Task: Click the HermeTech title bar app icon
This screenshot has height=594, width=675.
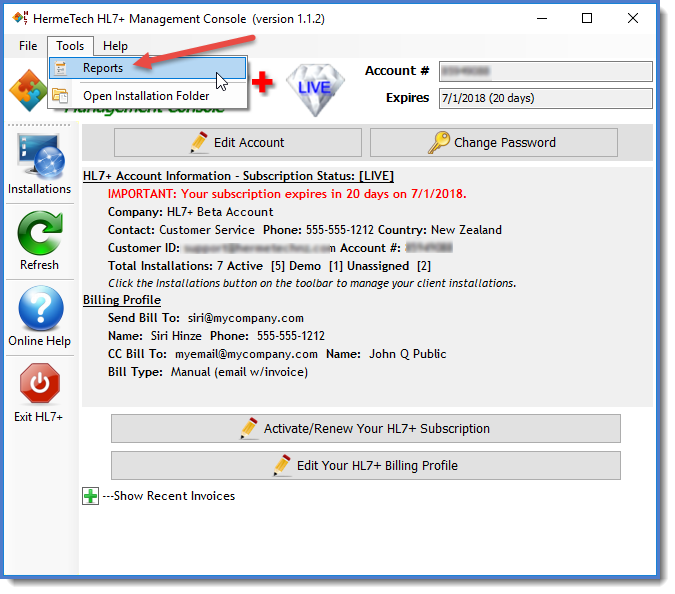Action: click(x=20, y=18)
